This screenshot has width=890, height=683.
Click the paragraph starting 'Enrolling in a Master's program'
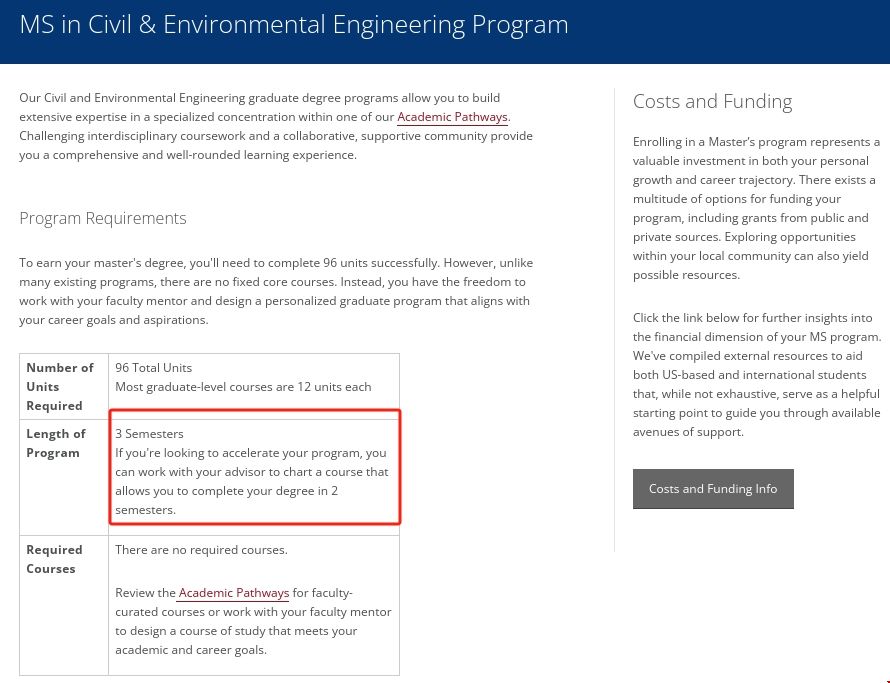click(756, 208)
